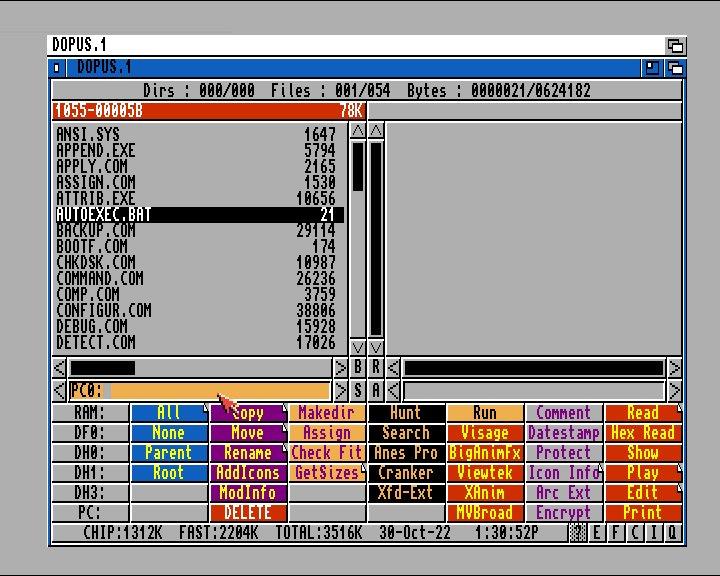
Task: Click the right lister's vertical scrollbar
Action: 376,239
